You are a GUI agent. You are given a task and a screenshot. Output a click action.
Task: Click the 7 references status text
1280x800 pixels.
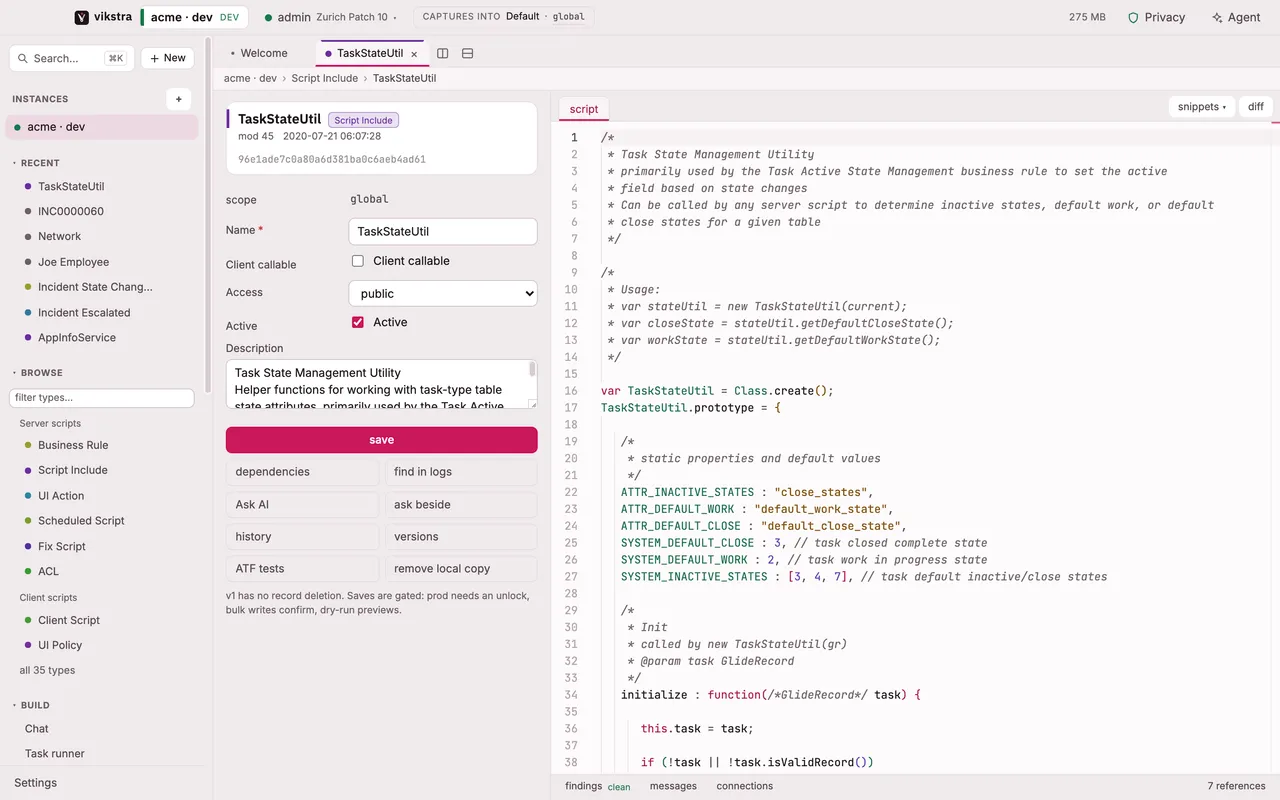[1236, 786]
